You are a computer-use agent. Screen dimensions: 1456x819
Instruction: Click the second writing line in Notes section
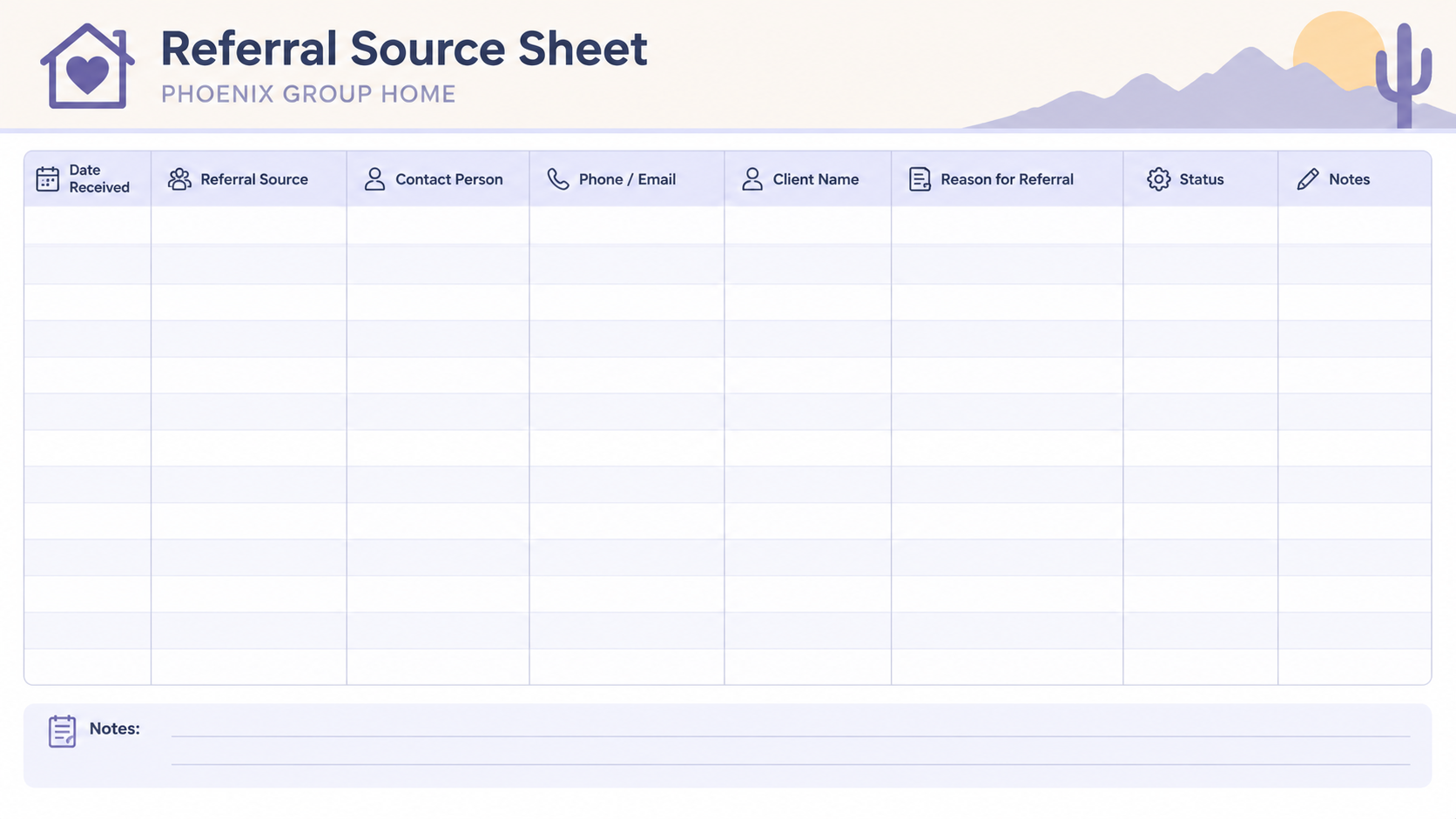(791, 764)
